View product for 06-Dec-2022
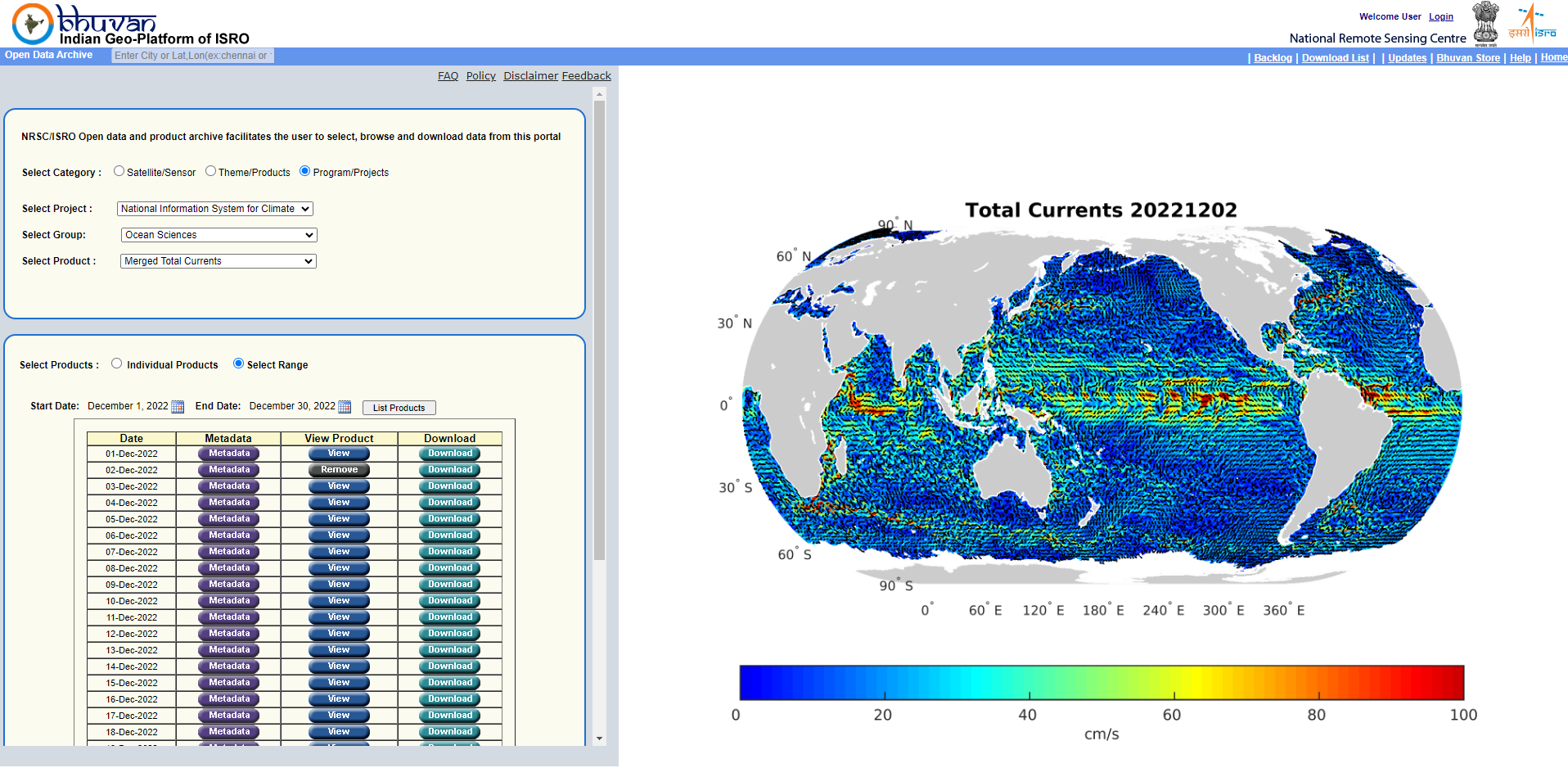The height and width of the screenshot is (777, 1568). point(339,535)
